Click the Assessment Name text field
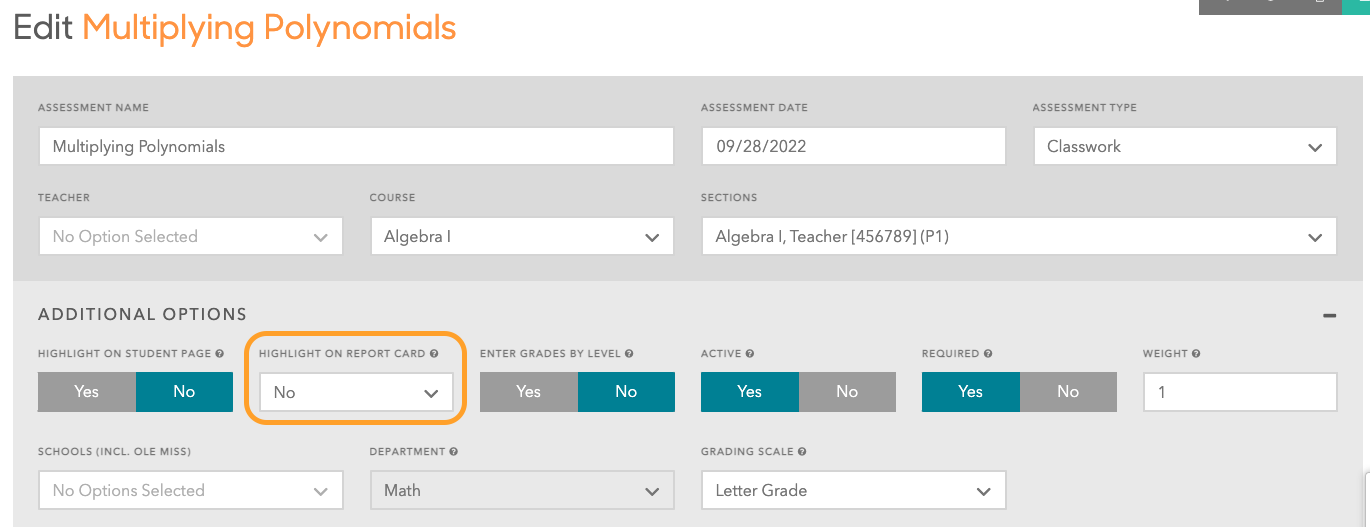1370x527 pixels. [356, 147]
